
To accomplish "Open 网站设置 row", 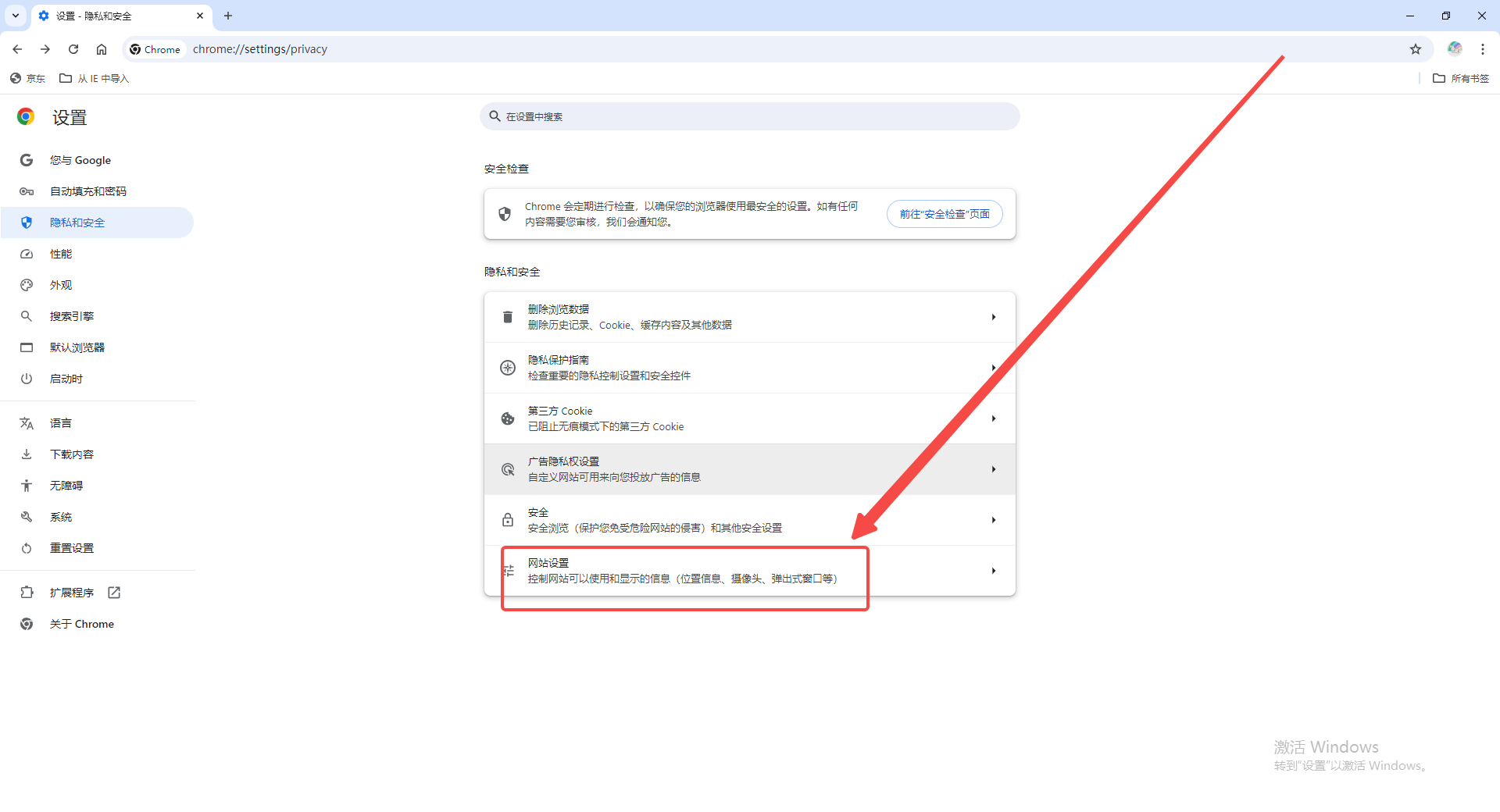I will (x=750, y=571).
